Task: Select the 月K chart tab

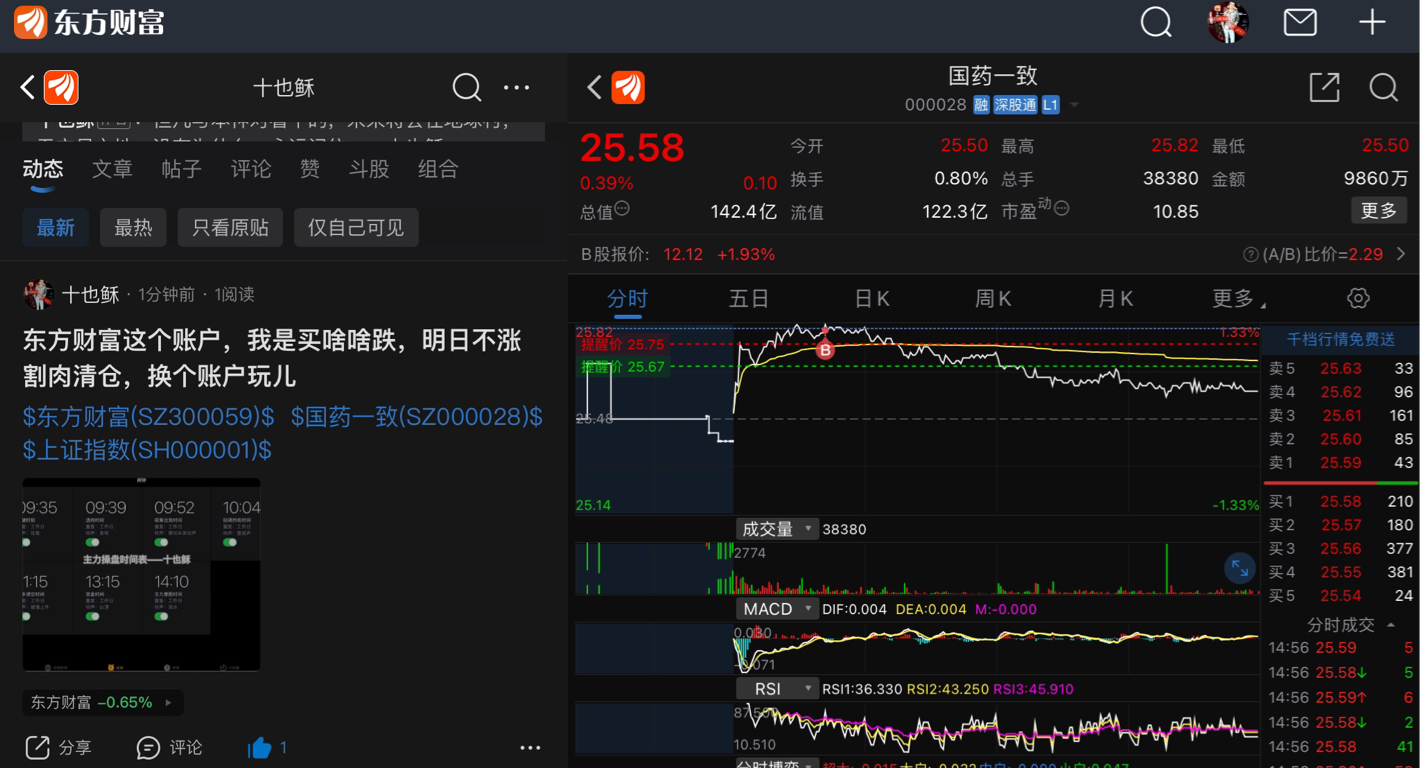Action: pos(1115,299)
